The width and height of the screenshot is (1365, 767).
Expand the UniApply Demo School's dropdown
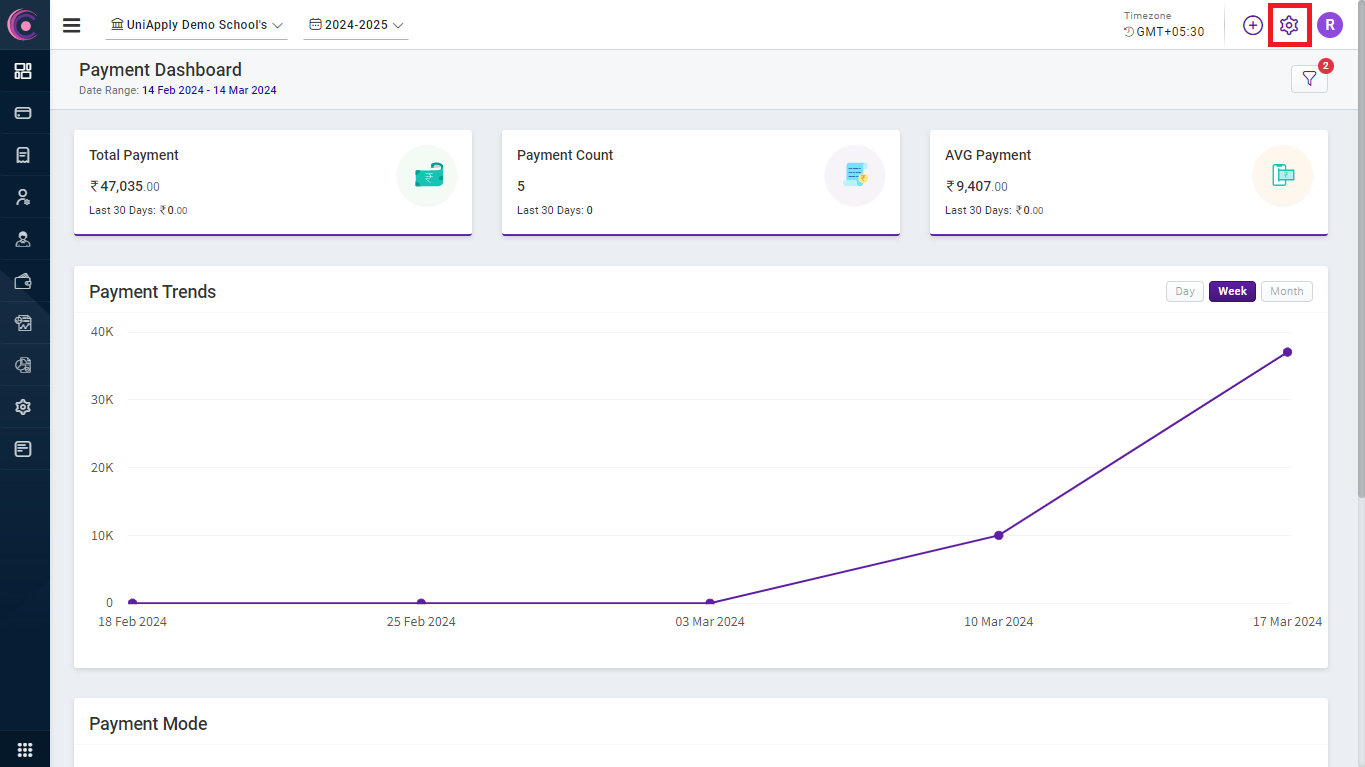197,25
